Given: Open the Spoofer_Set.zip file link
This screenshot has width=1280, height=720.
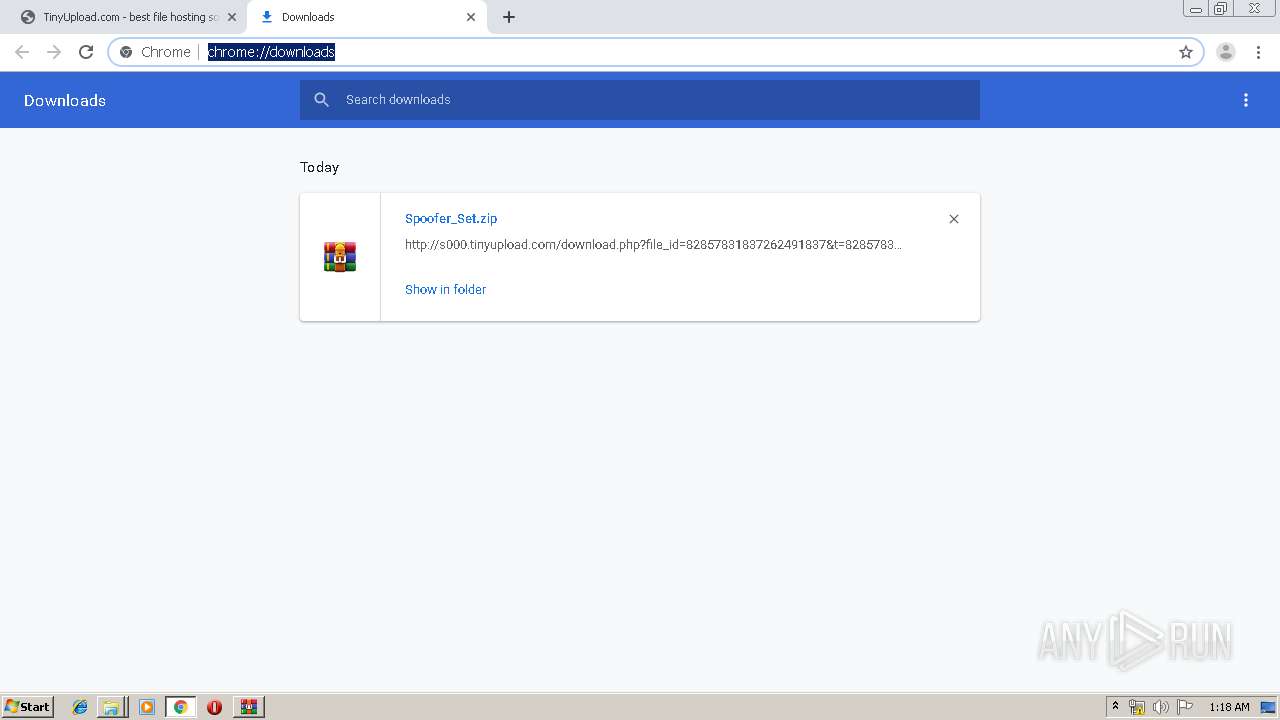Looking at the screenshot, I should click(x=451, y=218).
